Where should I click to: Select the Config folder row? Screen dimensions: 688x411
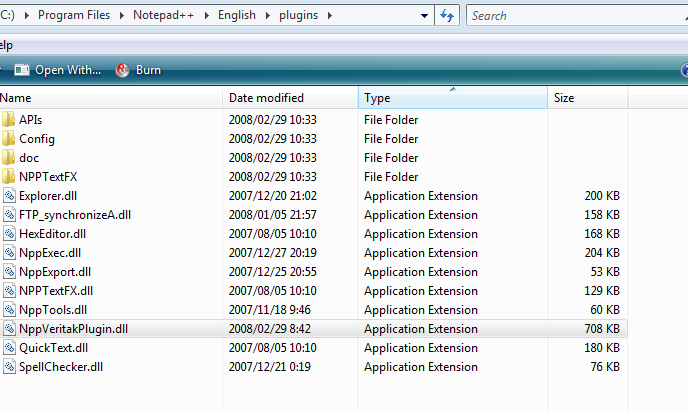point(314,139)
